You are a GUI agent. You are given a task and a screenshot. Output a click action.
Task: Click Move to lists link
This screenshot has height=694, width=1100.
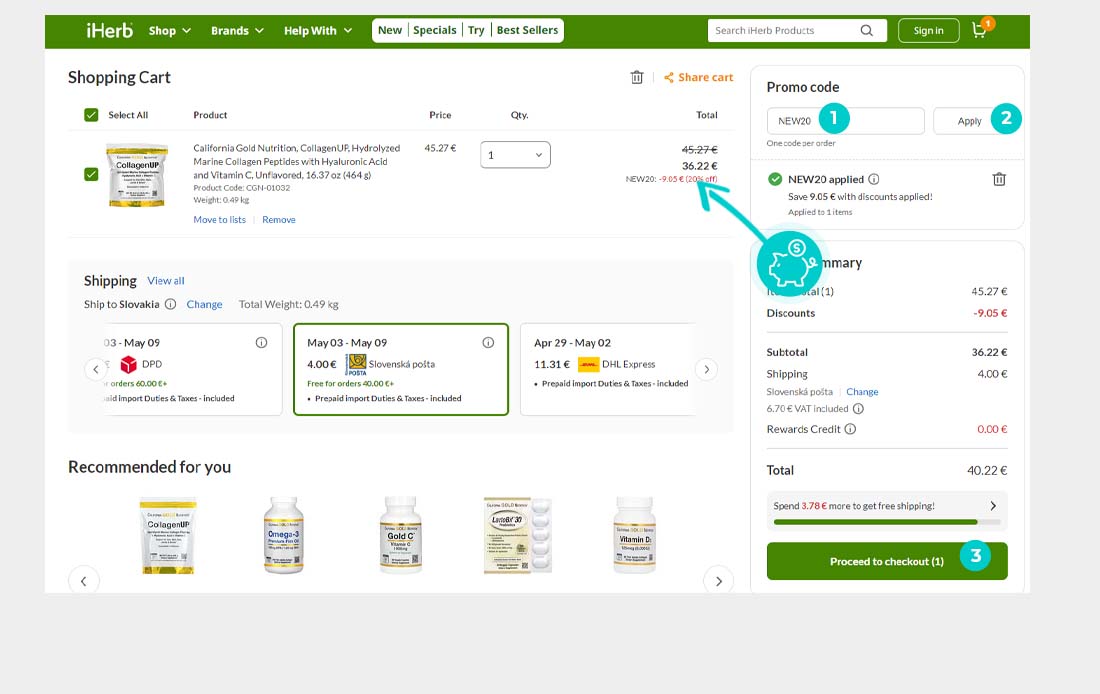(x=220, y=220)
